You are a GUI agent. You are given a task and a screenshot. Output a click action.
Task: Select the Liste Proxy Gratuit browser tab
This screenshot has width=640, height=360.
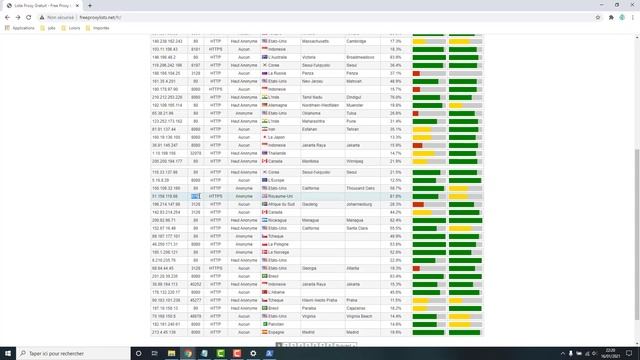(x=42, y=6)
